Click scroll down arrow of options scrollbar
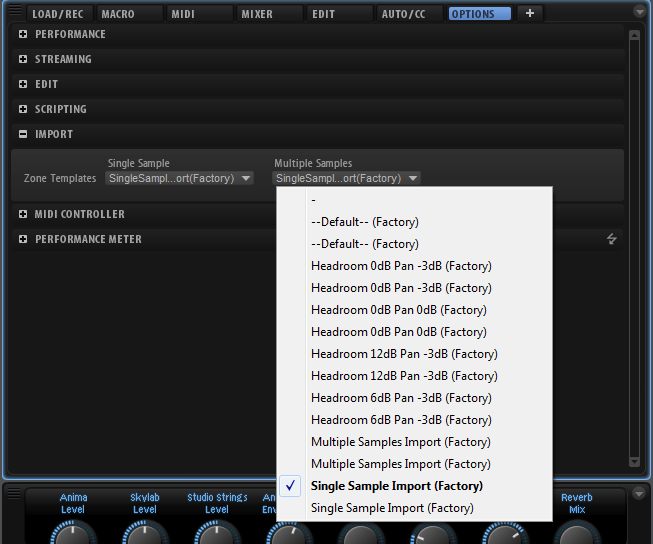Viewport: 653px width, 544px height. (x=634, y=462)
